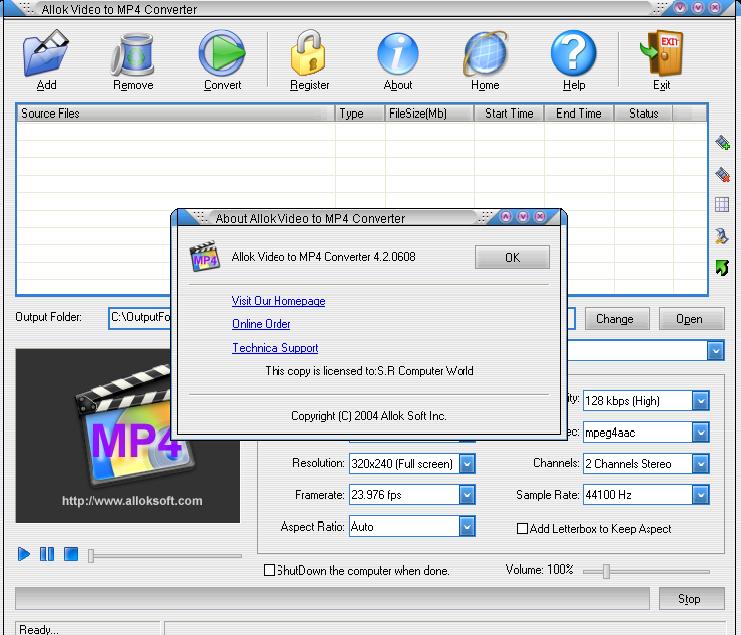Click 'This copy is licensed to' text
This screenshot has height=635, width=741.
(320, 371)
